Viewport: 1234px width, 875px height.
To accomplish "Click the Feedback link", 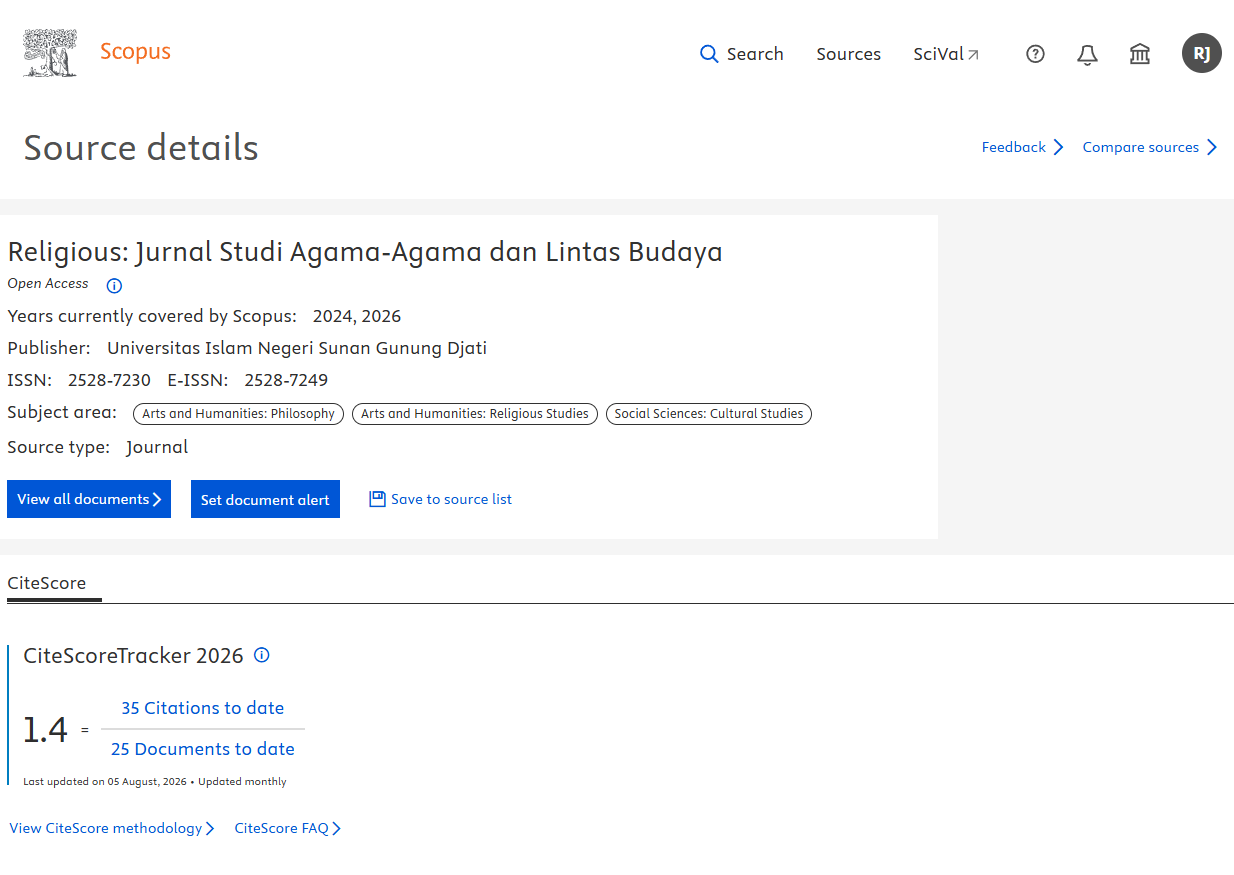I will pyautogui.click(x=1022, y=147).
